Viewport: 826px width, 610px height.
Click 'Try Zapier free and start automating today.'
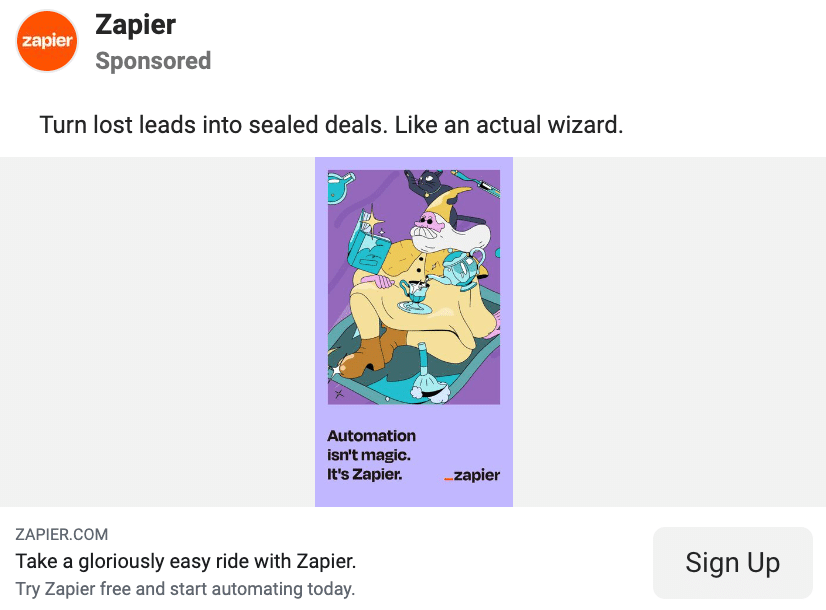coord(185,589)
